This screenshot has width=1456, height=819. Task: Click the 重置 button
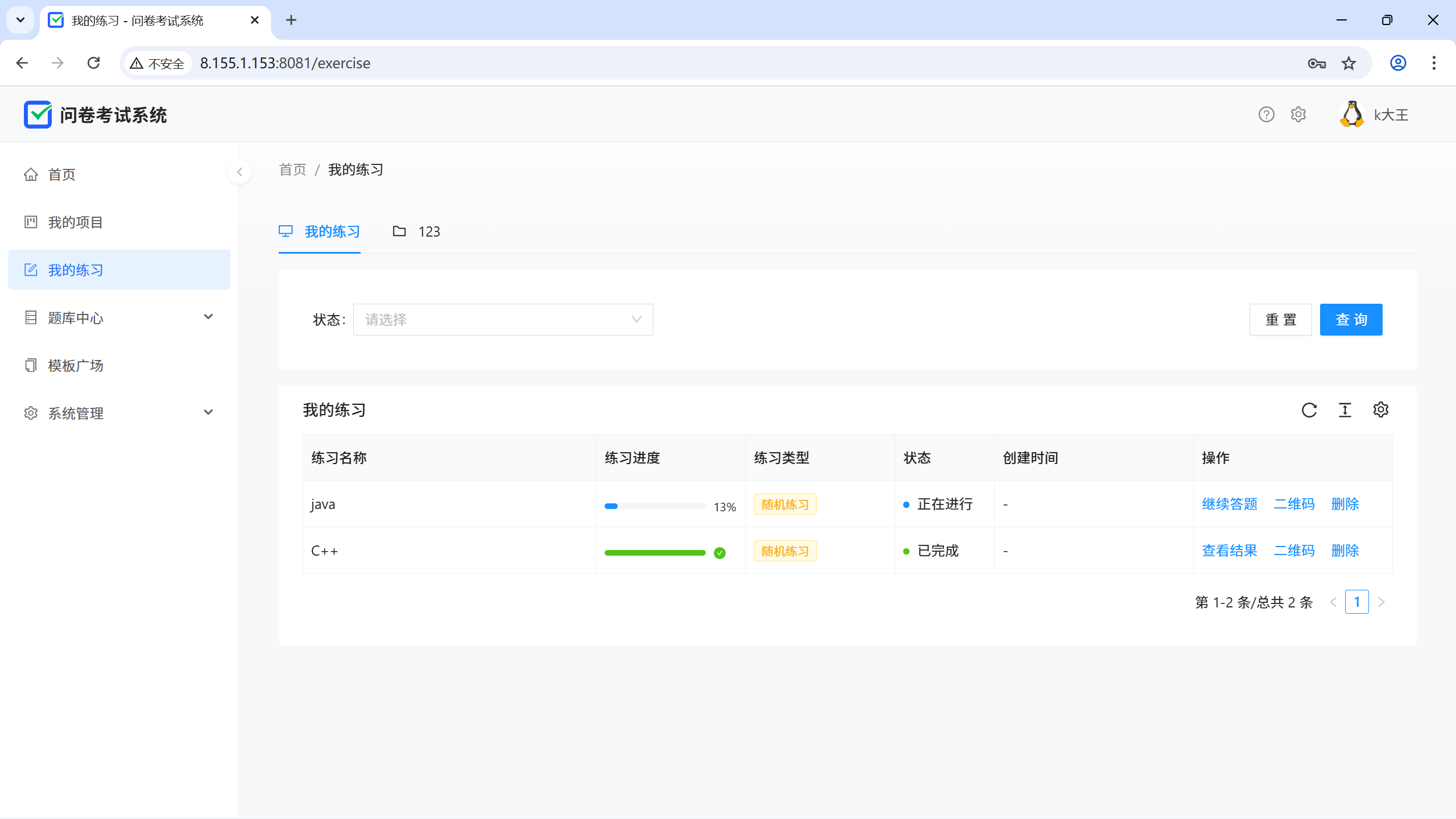click(1280, 320)
